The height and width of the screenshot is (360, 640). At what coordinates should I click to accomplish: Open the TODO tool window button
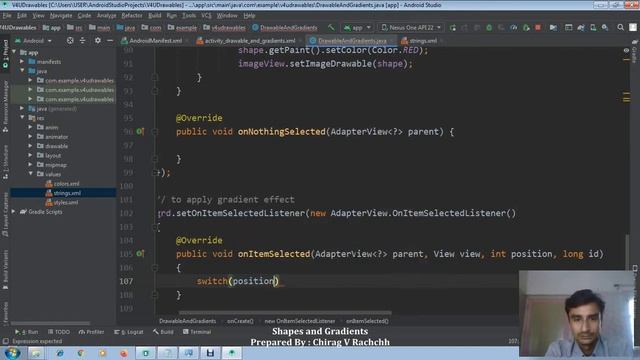pyautogui.click(x=59, y=332)
